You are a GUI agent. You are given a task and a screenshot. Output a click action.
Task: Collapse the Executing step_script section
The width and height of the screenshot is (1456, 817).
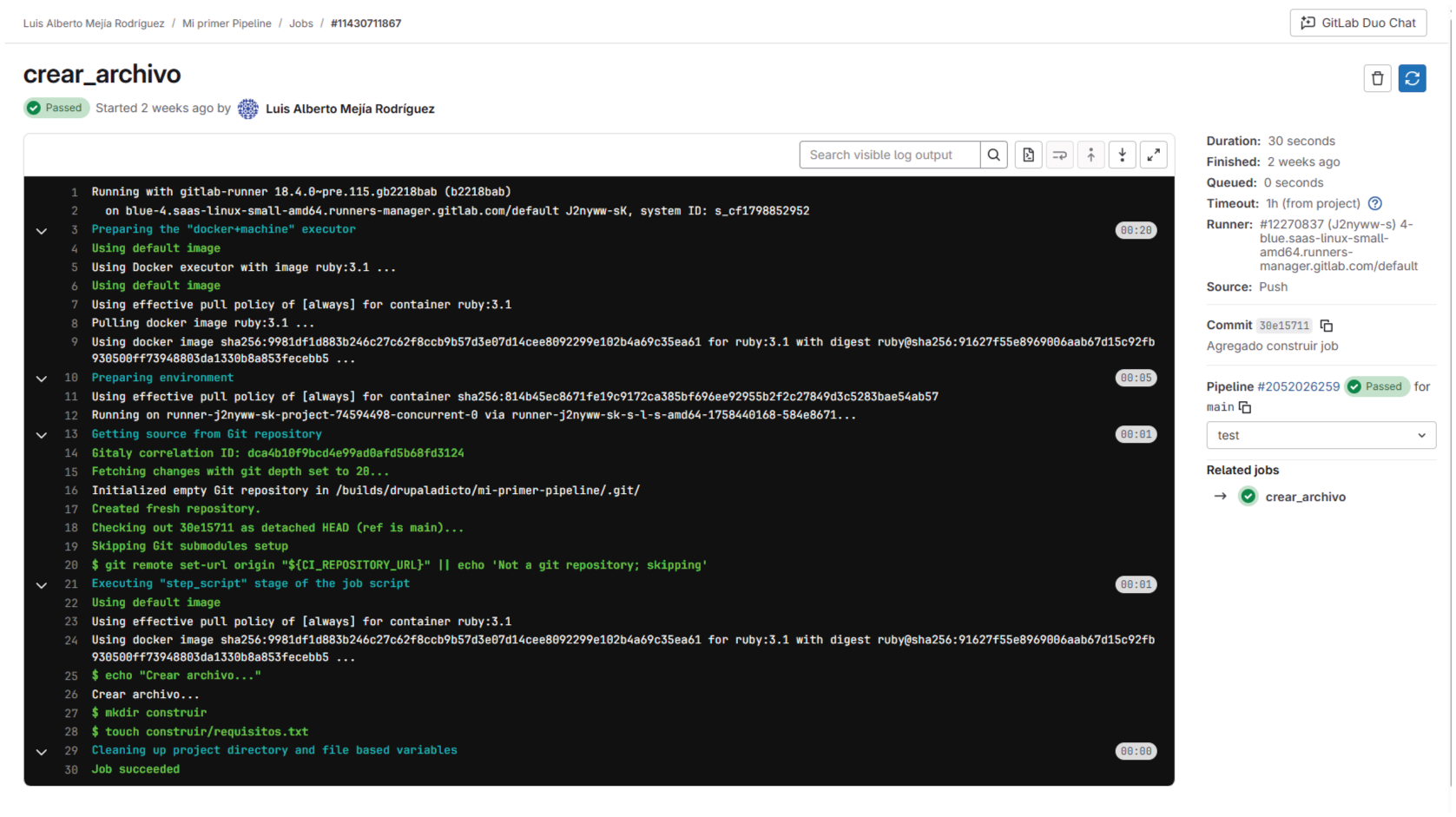[x=41, y=585]
